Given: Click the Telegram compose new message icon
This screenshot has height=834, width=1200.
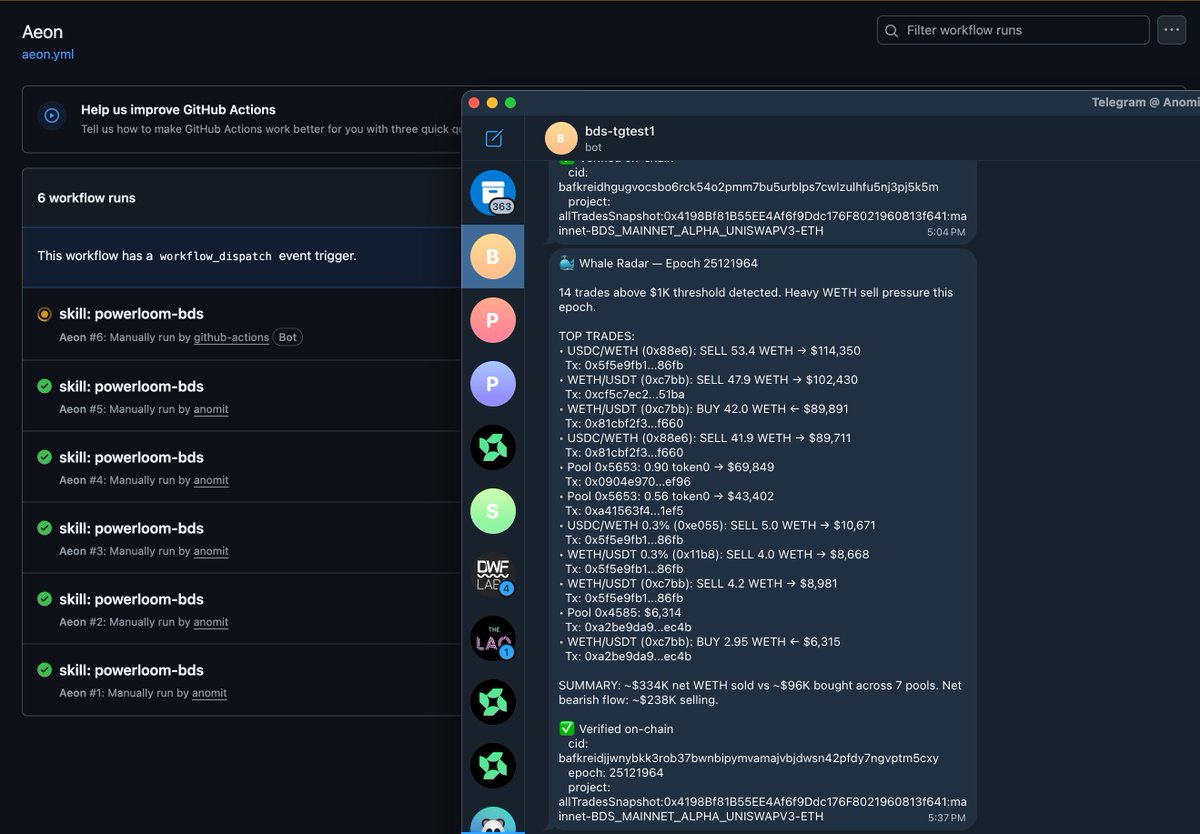Looking at the screenshot, I should click(x=493, y=138).
